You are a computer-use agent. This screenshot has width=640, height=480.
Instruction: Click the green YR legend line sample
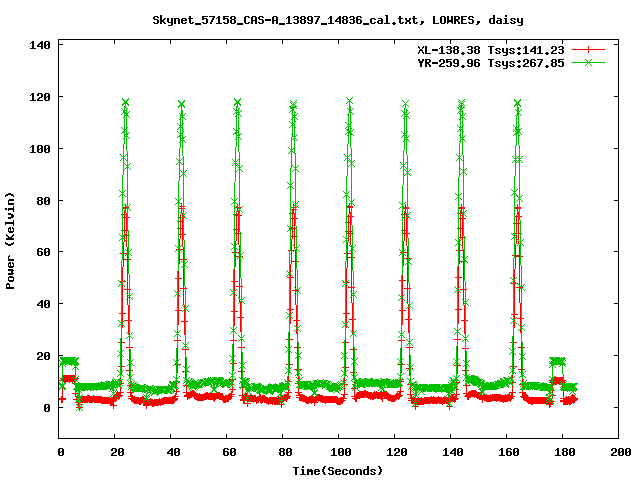[x=588, y=62]
